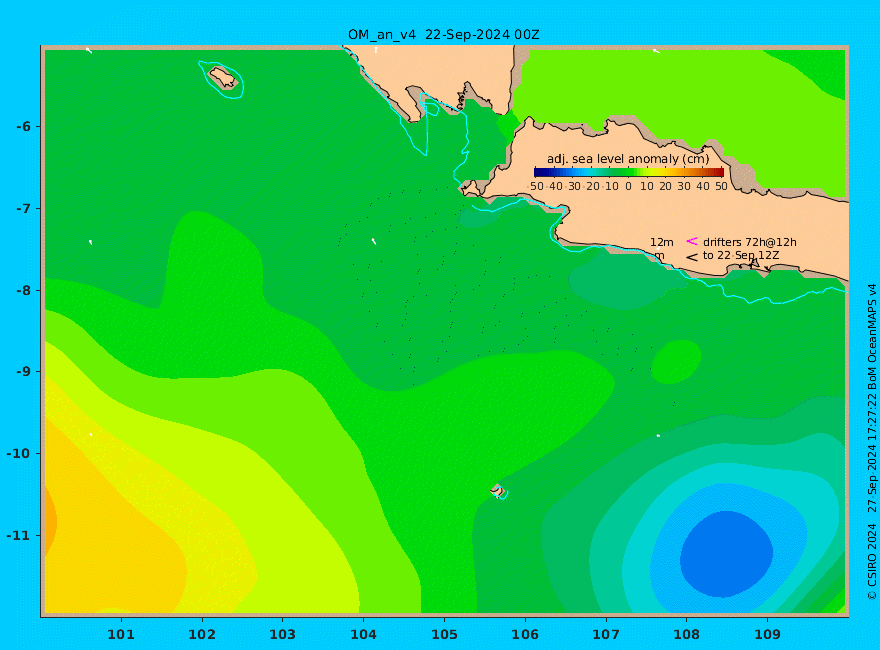Click the orange high anomaly patch at left edge
The height and width of the screenshot is (650, 880).
(49, 522)
